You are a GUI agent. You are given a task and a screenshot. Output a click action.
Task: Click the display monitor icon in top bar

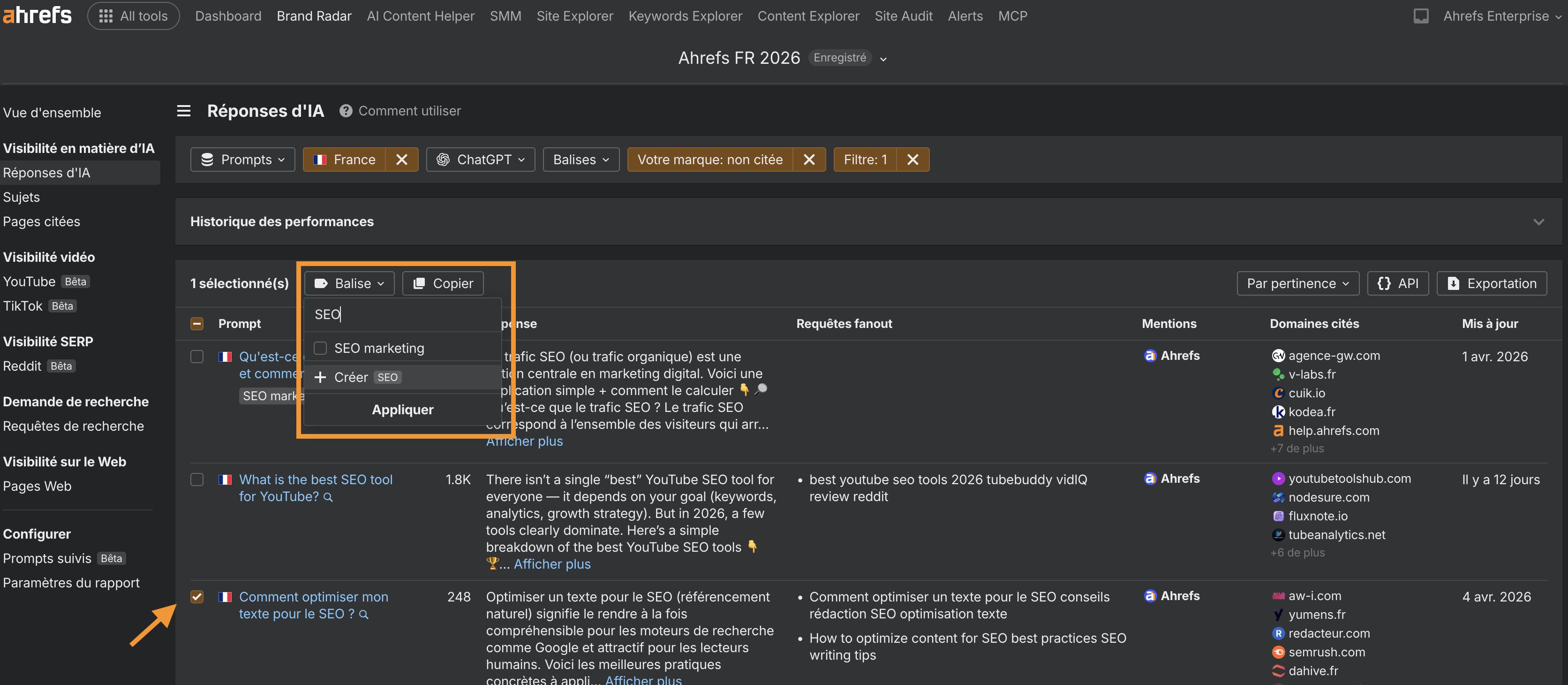pyautogui.click(x=1421, y=16)
